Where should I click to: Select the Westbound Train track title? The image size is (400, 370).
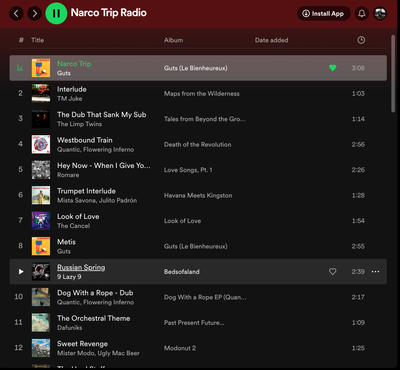coord(85,140)
